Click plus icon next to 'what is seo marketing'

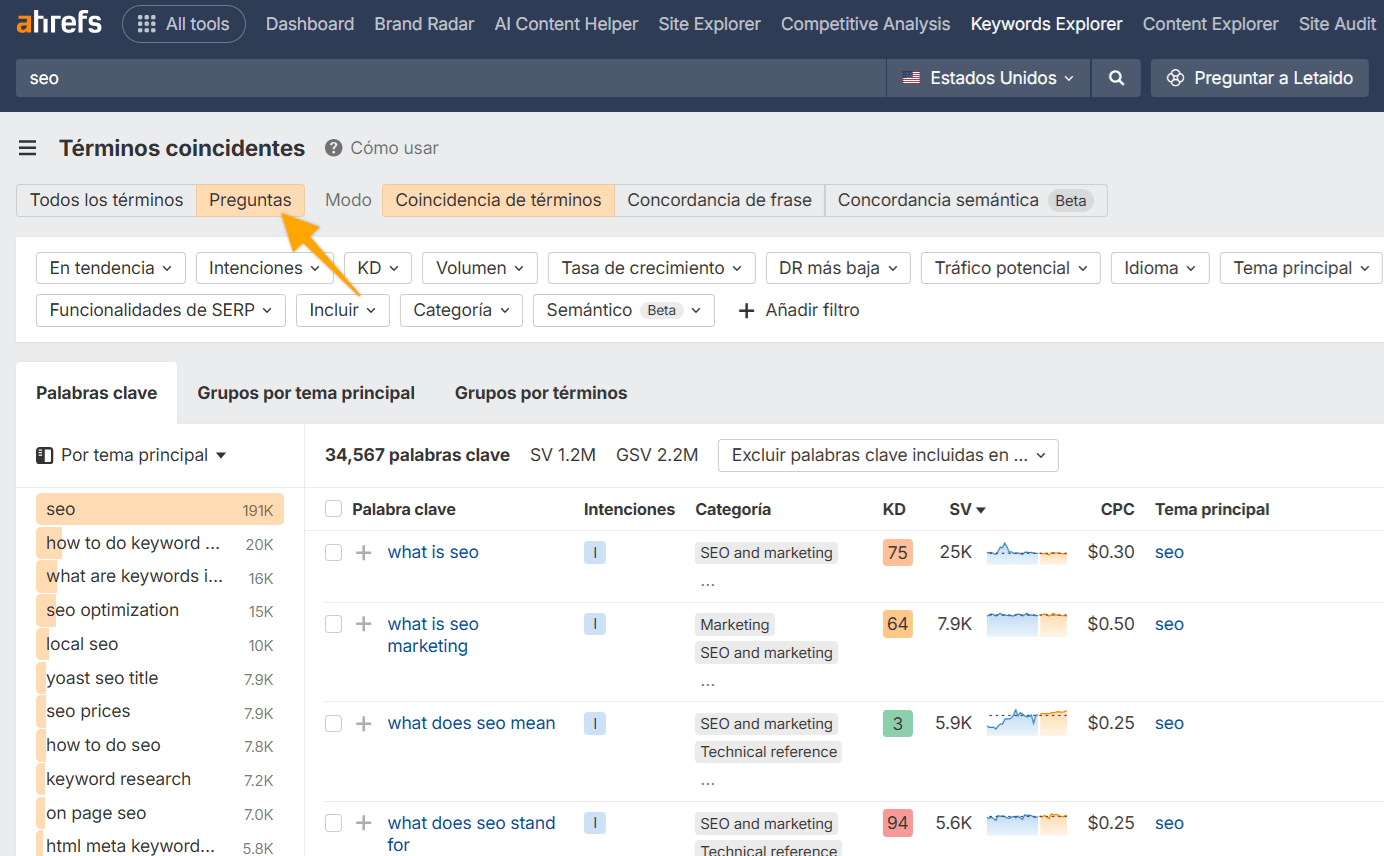coord(364,624)
